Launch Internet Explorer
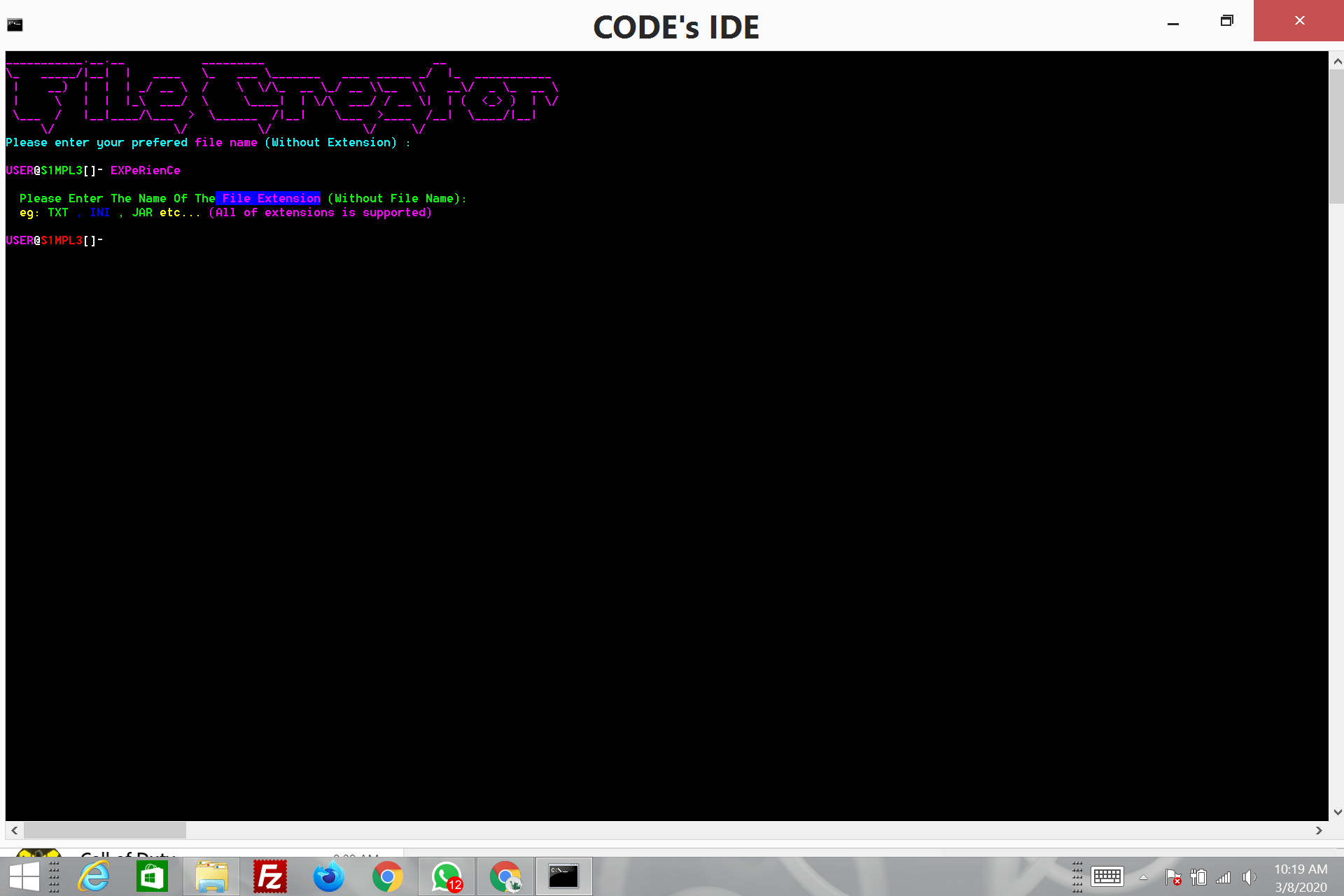 click(94, 876)
